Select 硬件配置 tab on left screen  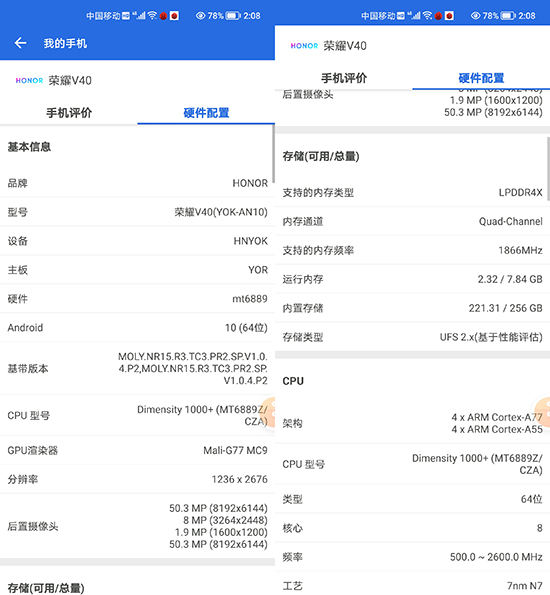tap(206, 113)
